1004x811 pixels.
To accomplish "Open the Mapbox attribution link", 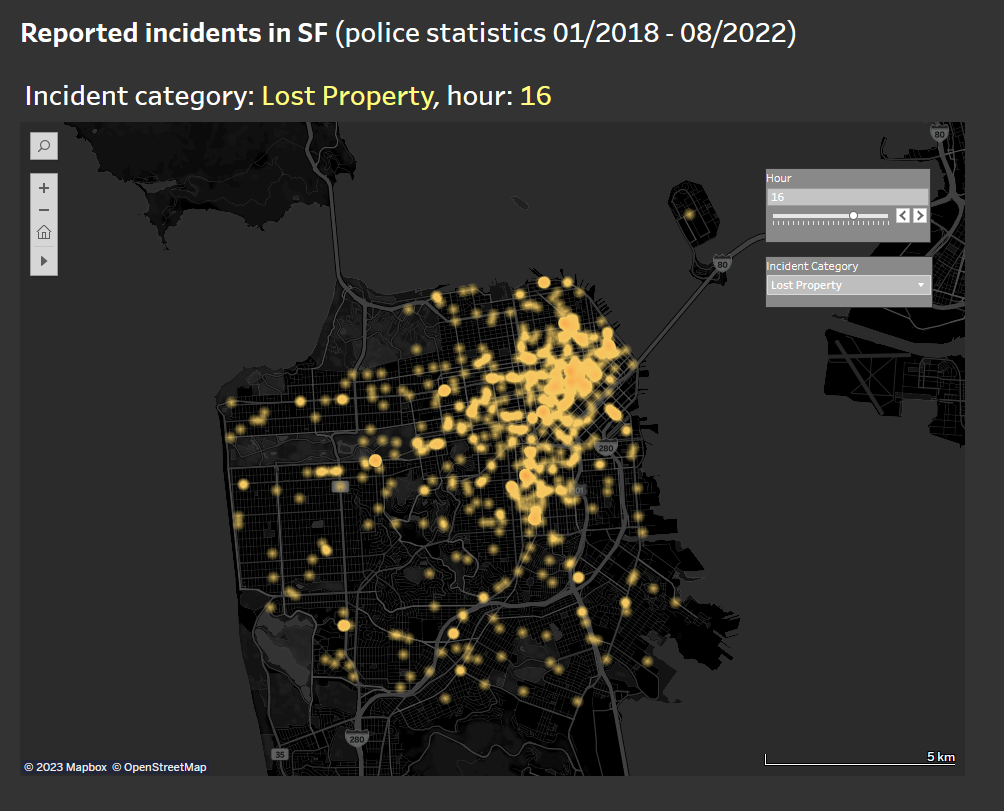I will 65,767.
